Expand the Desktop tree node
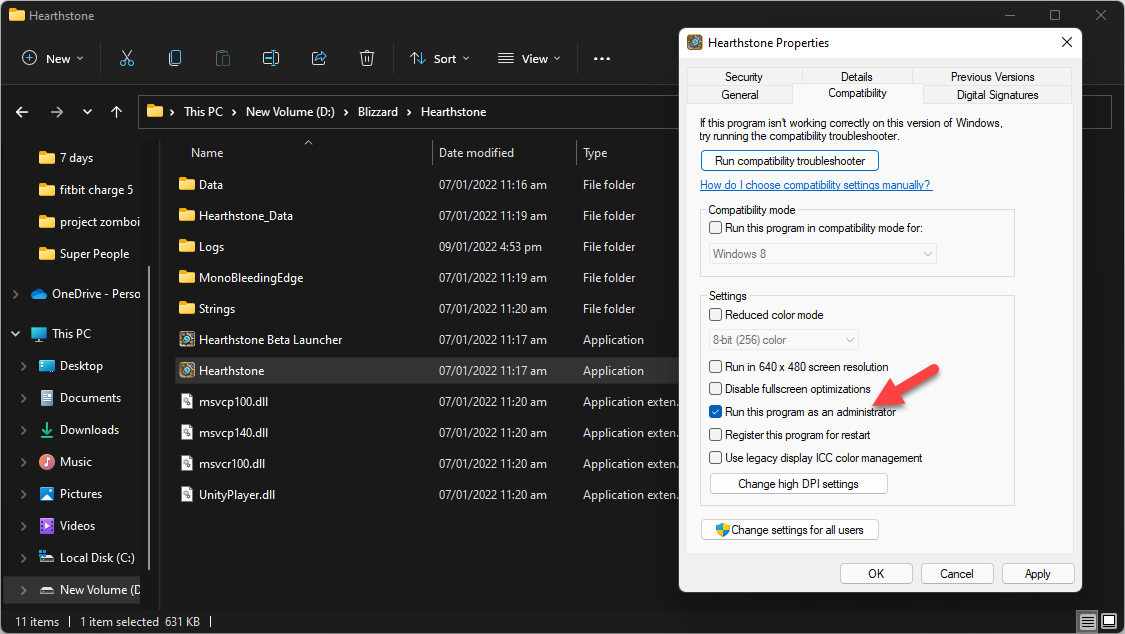 (x=24, y=366)
